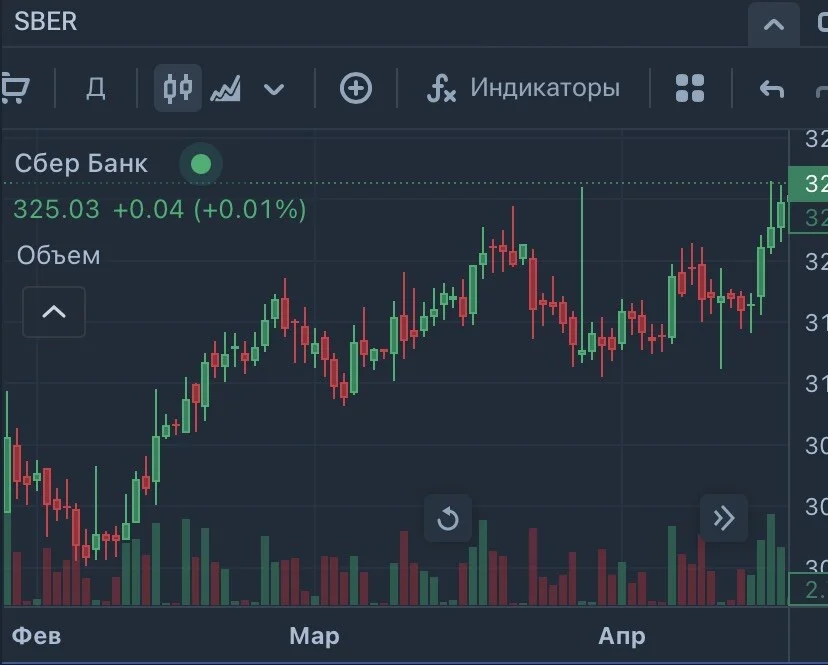Click the Апр label on the time axis
The image size is (828, 665).
(622, 636)
